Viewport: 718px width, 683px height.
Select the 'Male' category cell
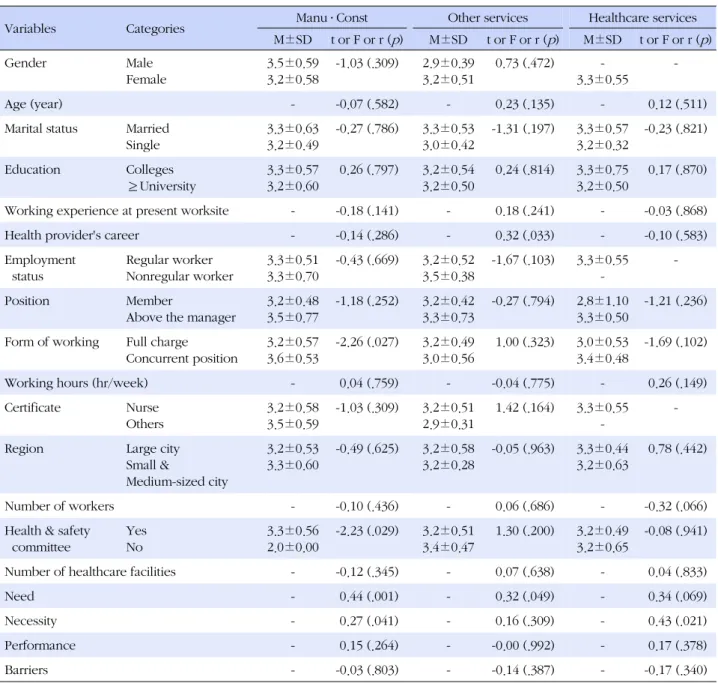(139, 63)
